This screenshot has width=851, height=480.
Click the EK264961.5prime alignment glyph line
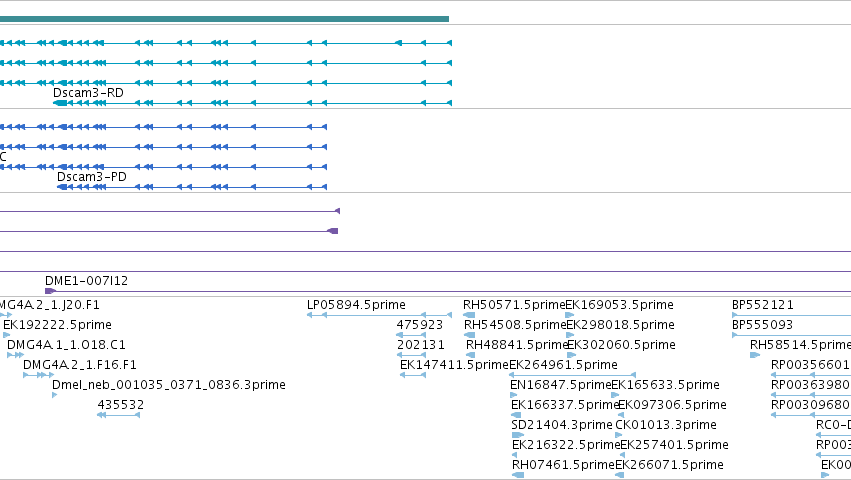[x=572, y=375]
